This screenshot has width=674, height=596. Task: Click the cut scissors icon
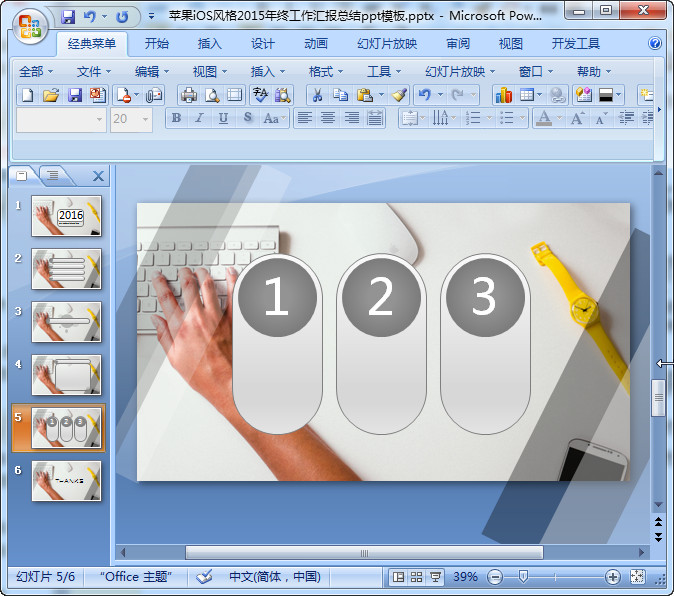pyautogui.click(x=317, y=95)
